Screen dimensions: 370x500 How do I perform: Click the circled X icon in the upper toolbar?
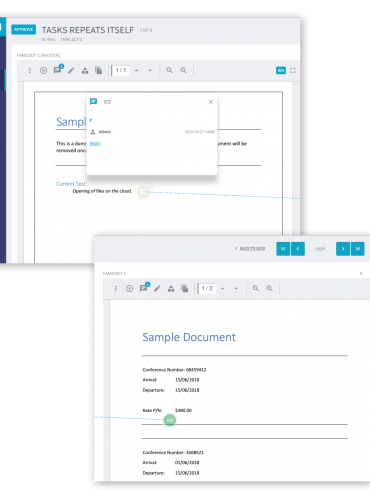43,70
